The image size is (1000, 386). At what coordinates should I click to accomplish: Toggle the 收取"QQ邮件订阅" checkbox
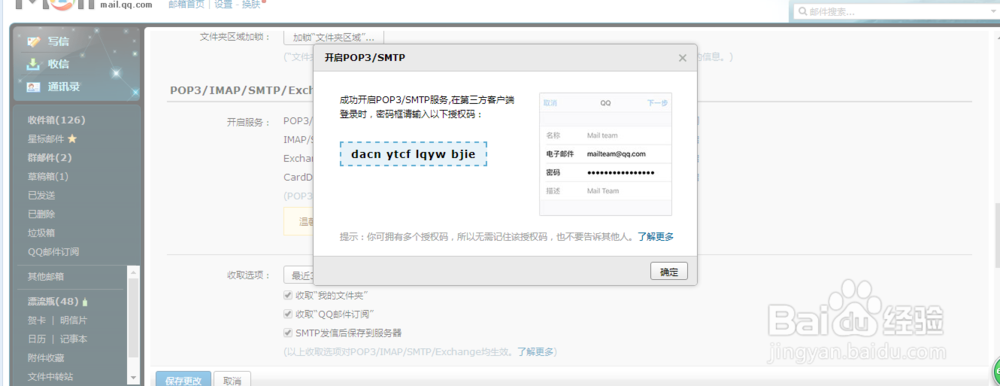(x=288, y=314)
